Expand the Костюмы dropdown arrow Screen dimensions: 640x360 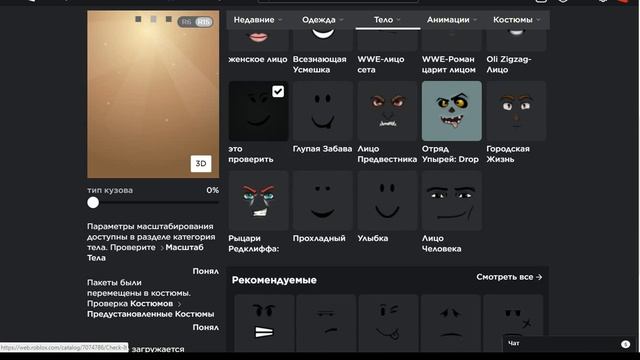538,20
